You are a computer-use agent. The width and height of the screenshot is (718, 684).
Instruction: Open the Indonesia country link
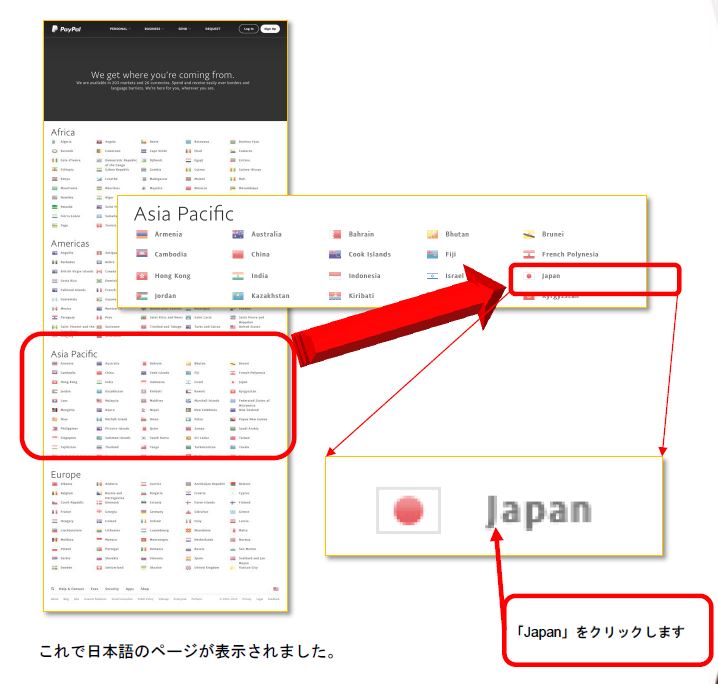pos(364,276)
